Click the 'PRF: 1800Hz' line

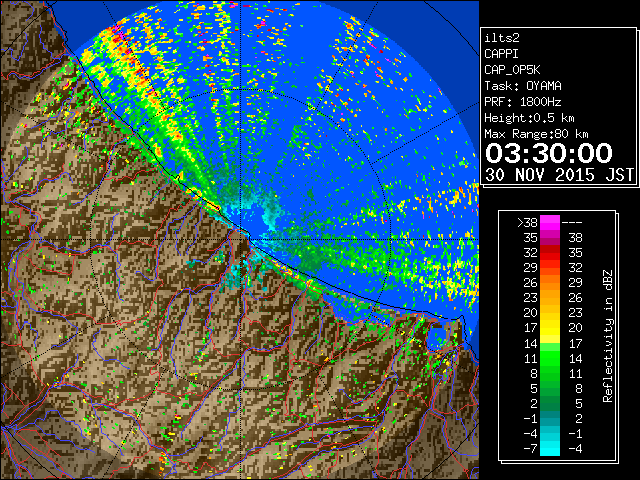coord(523,102)
